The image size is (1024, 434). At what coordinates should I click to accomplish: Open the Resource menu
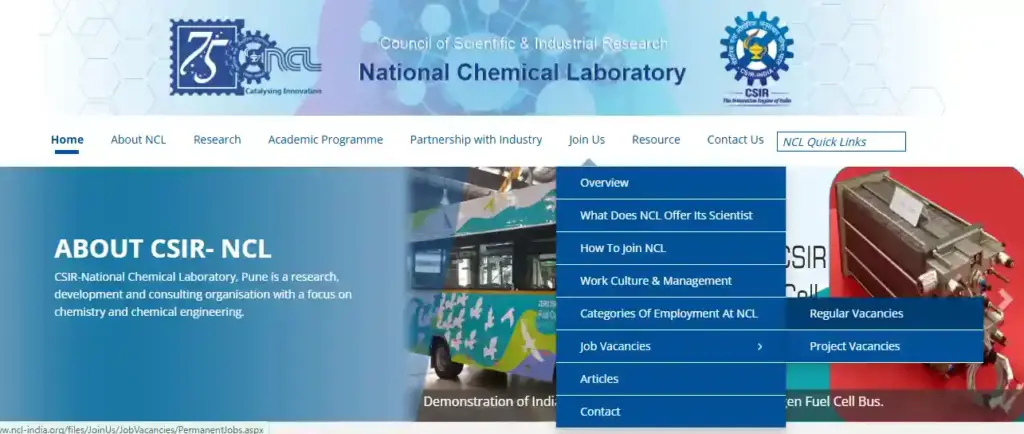coord(656,140)
